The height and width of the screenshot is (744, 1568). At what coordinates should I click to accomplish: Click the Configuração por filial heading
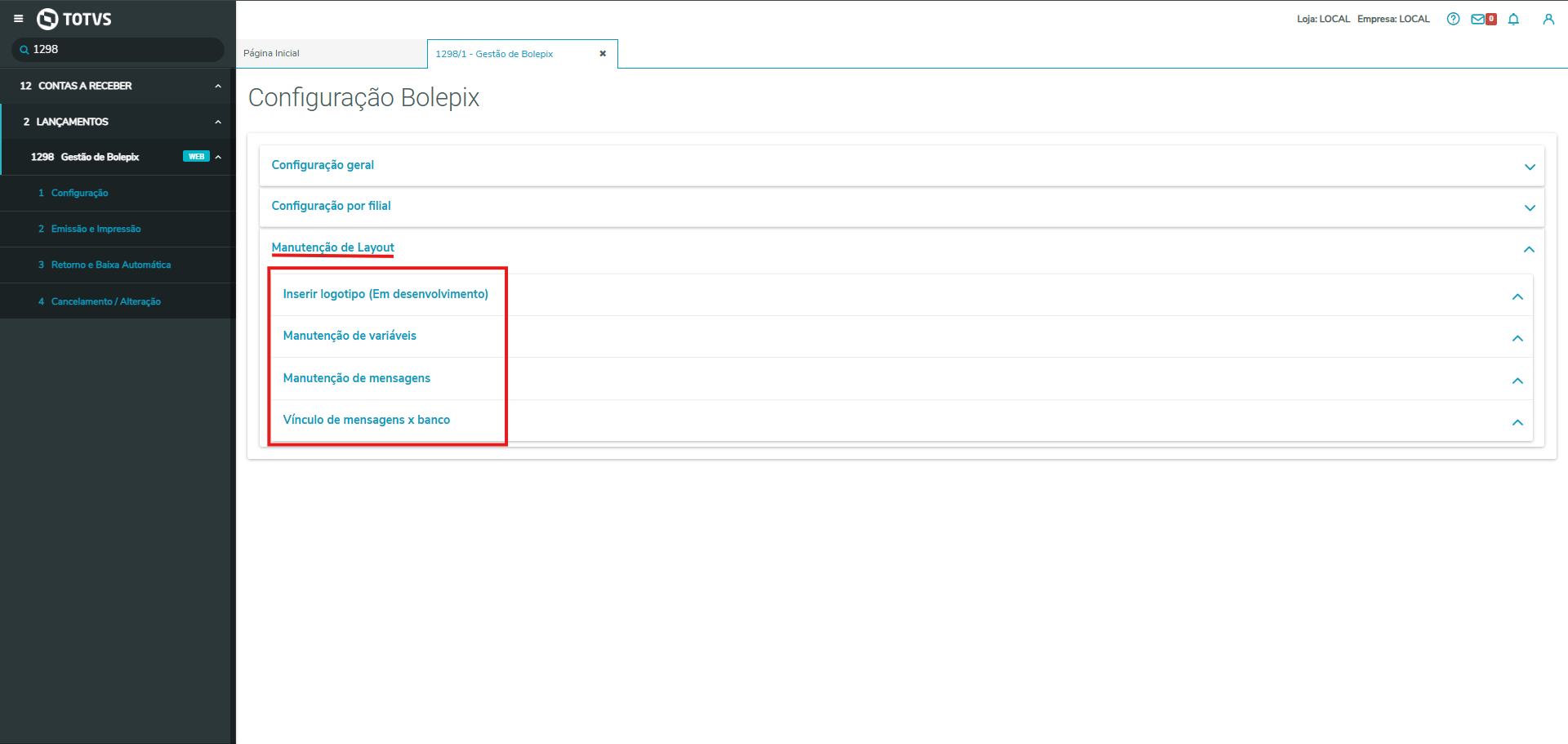[x=331, y=206]
